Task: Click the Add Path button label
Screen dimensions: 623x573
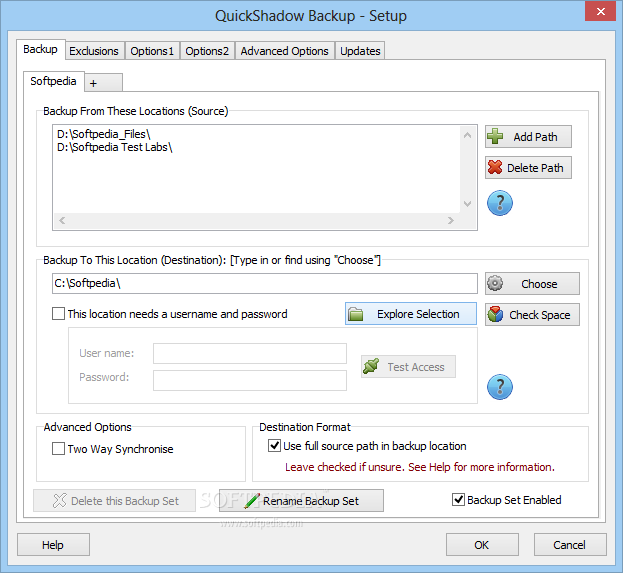Action: coord(535,137)
